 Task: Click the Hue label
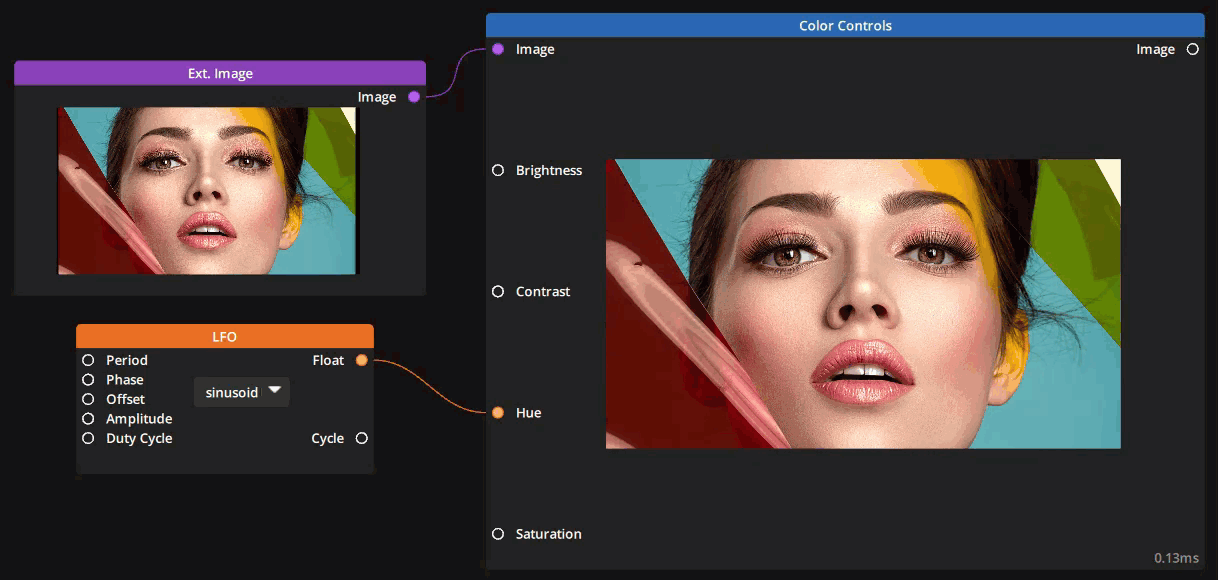pyautogui.click(x=528, y=413)
